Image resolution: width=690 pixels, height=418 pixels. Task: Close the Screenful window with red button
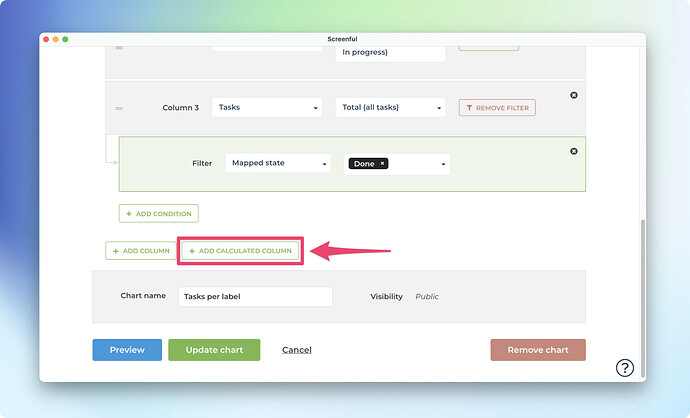(x=46, y=39)
